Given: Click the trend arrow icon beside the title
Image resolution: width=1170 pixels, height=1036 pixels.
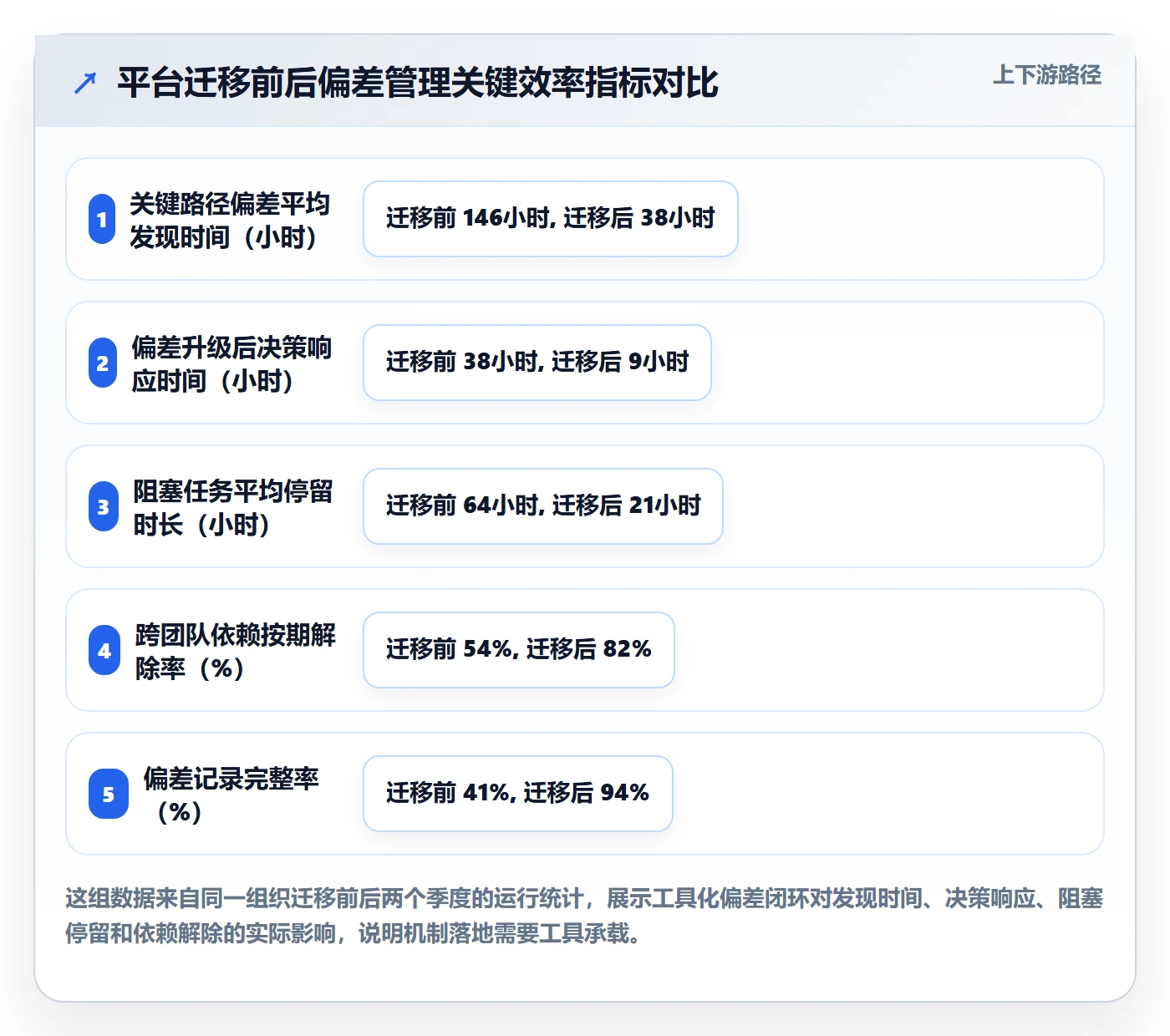Looking at the screenshot, I should tap(85, 83).
